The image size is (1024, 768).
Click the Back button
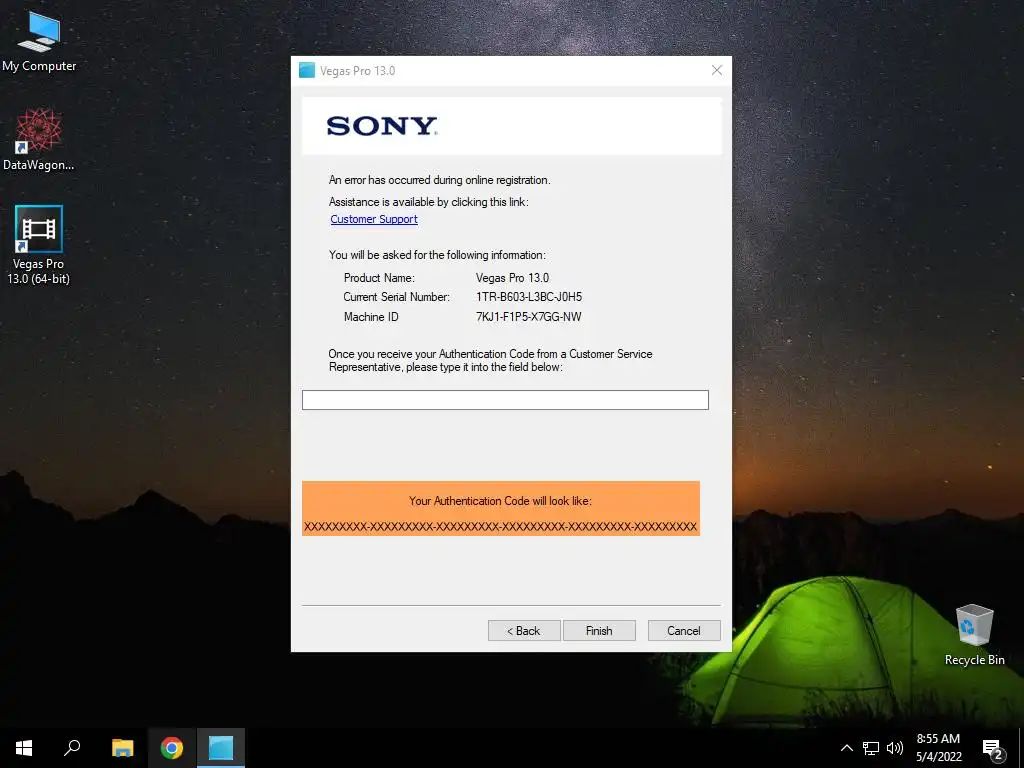coord(524,631)
